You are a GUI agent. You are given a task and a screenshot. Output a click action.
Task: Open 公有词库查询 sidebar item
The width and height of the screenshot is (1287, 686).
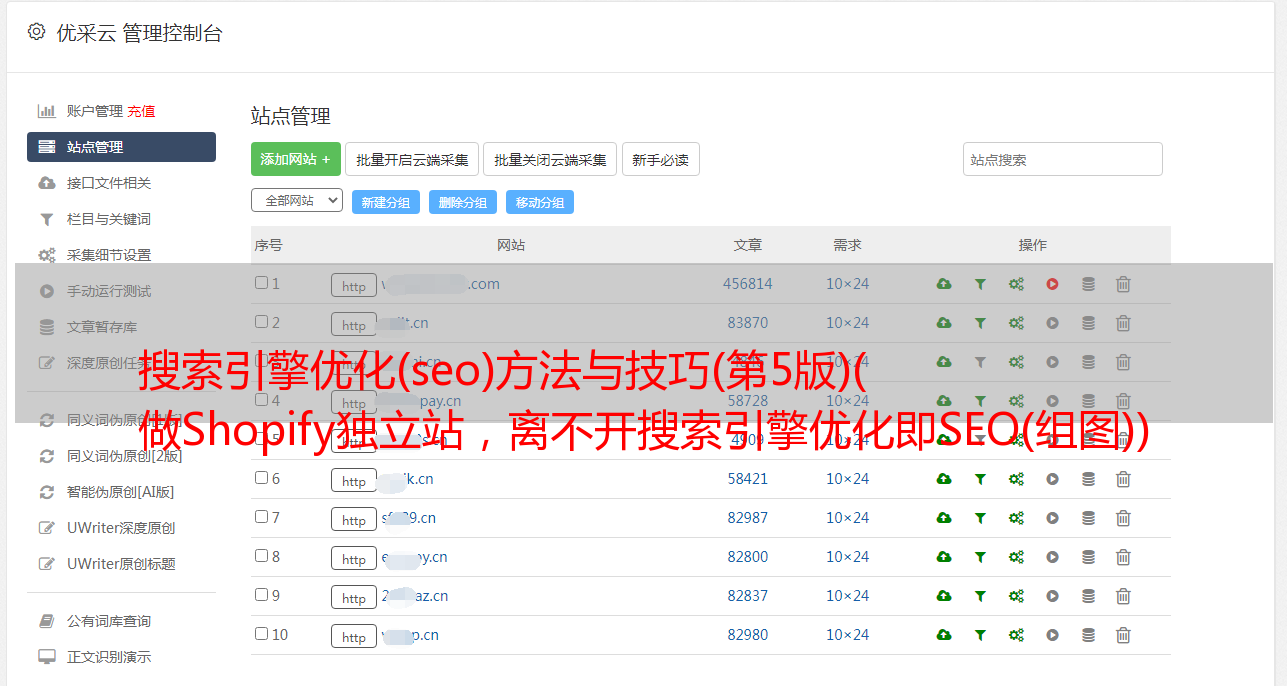tap(109, 622)
